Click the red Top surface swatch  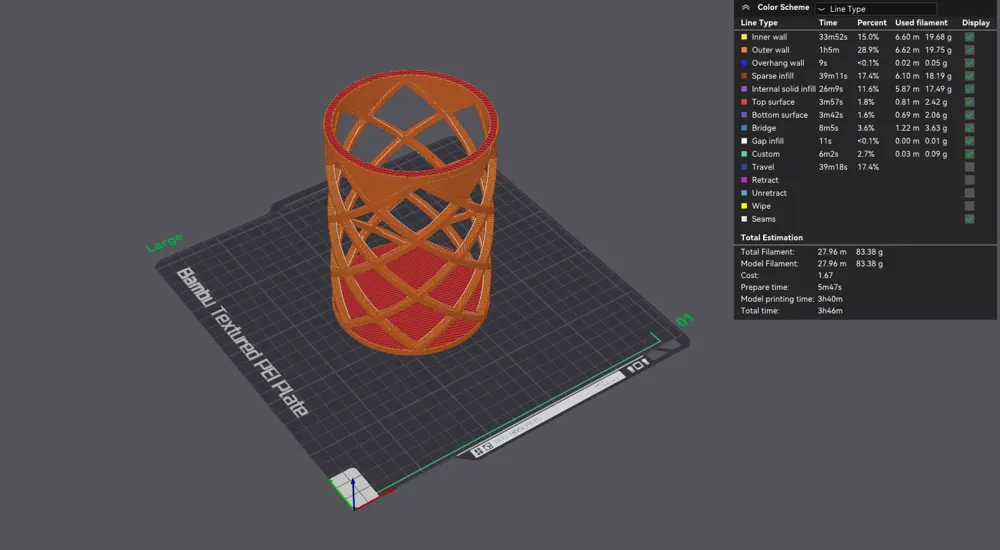click(744, 102)
